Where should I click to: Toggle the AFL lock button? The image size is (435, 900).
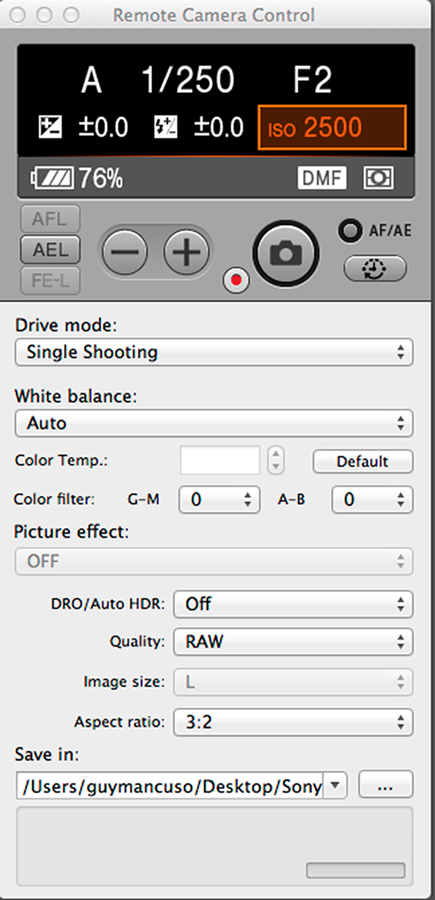pos(50,219)
